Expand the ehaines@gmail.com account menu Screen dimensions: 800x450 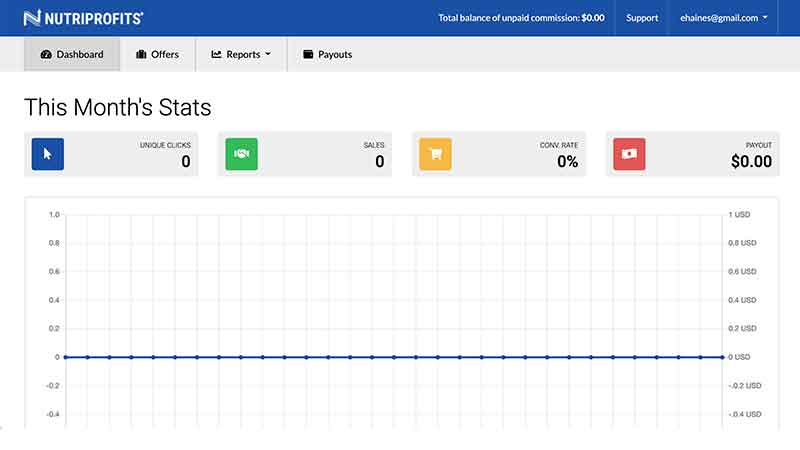pyautogui.click(x=723, y=18)
